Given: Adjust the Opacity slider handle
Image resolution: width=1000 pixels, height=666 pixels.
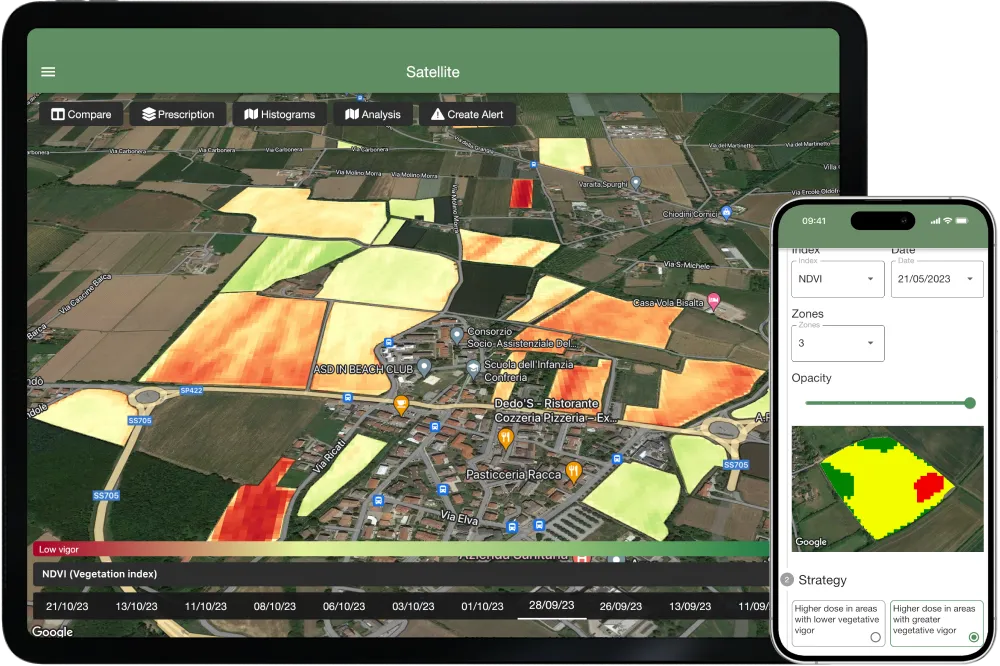Looking at the screenshot, I should 970,403.
